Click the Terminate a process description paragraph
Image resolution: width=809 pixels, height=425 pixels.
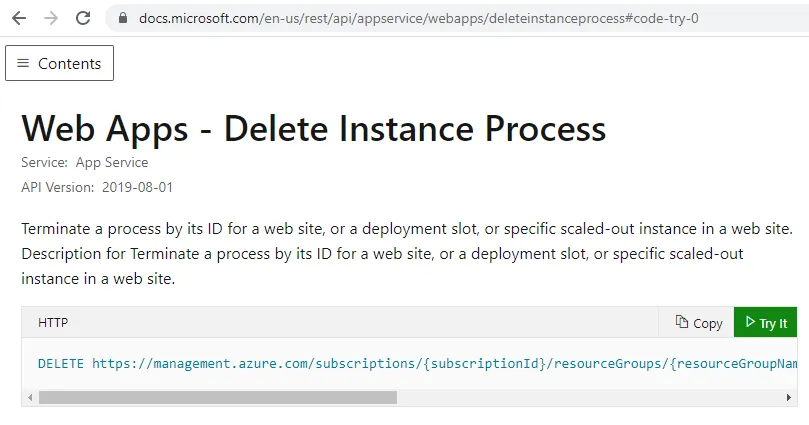click(407, 254)
